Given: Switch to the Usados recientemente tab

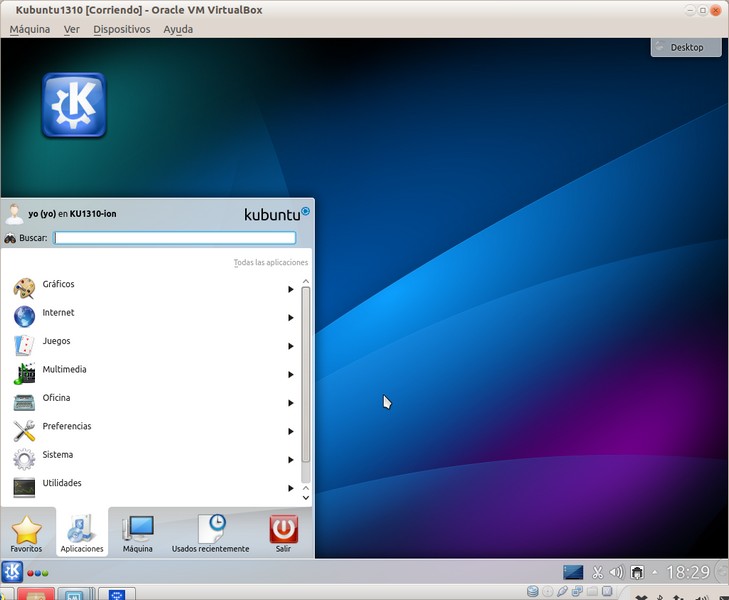Looking at the screenshot, I should point(210,533).
